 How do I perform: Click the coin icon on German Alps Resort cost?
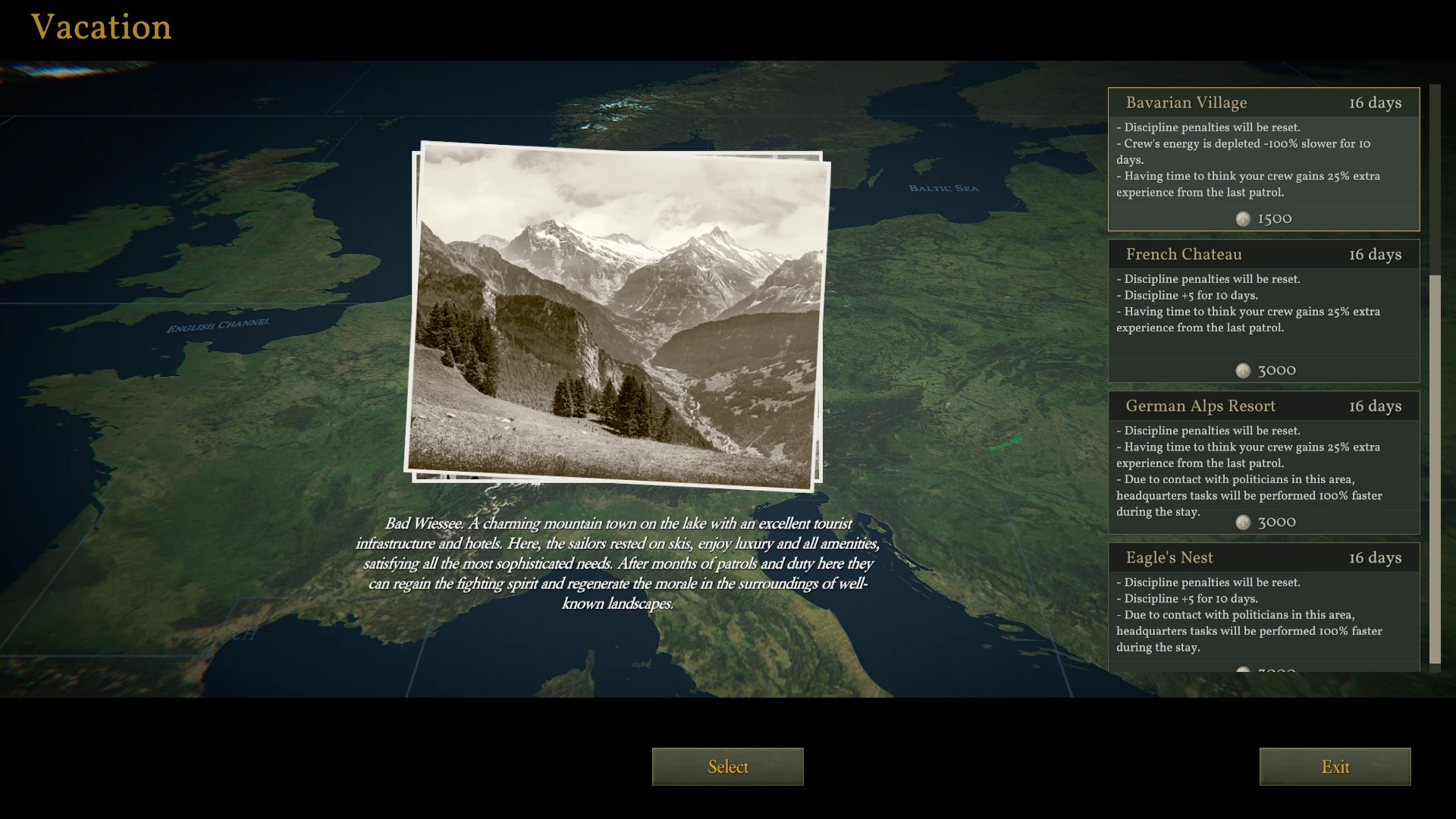coord(1243,522)
